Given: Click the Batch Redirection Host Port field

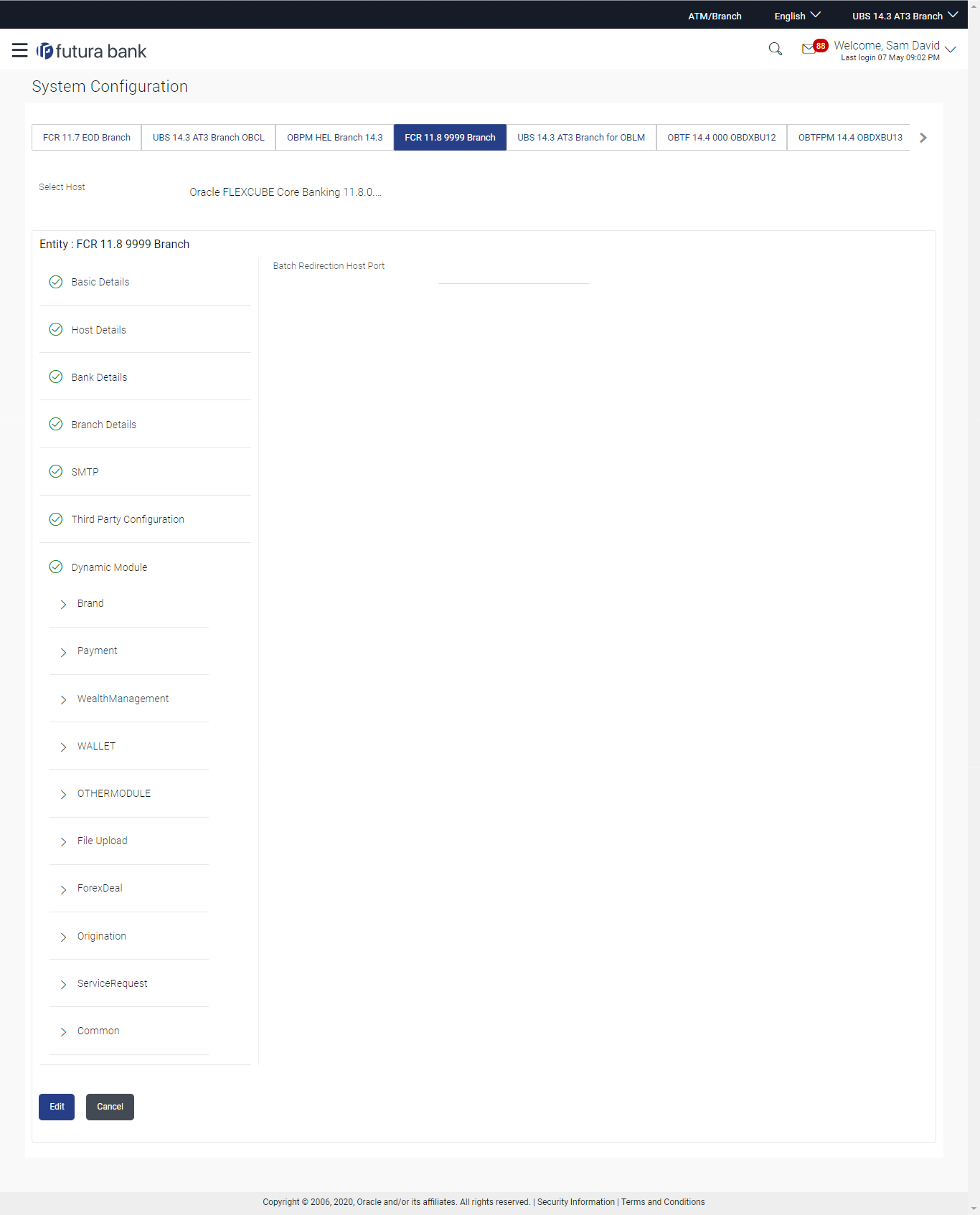Looking at the screenshot, I should click(514, 274).
